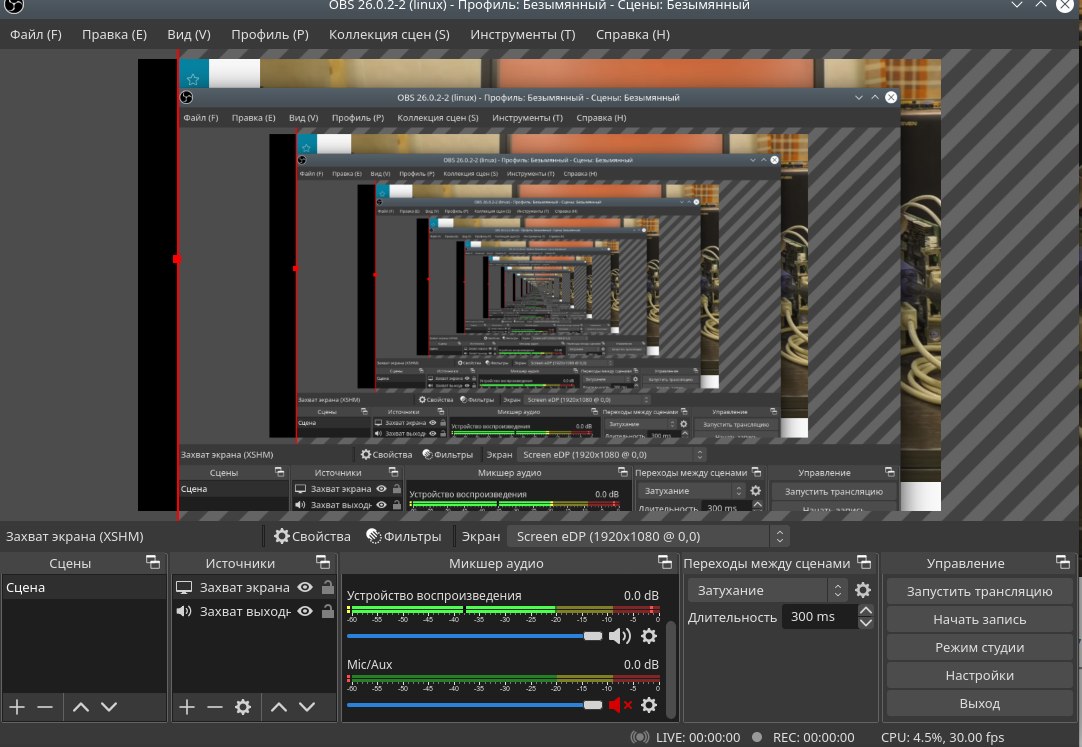Open Mic/Aux audio settings gear

point(649,705)
